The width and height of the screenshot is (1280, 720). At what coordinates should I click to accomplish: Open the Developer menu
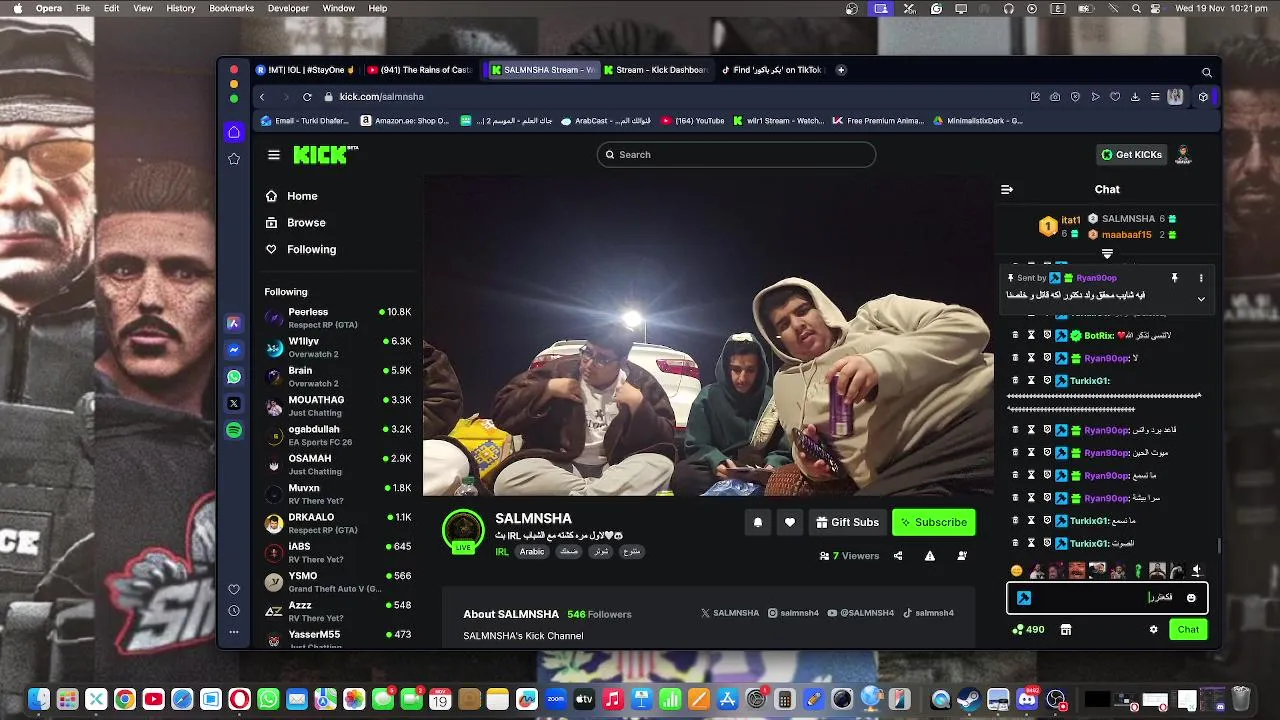tap(288, 8)
